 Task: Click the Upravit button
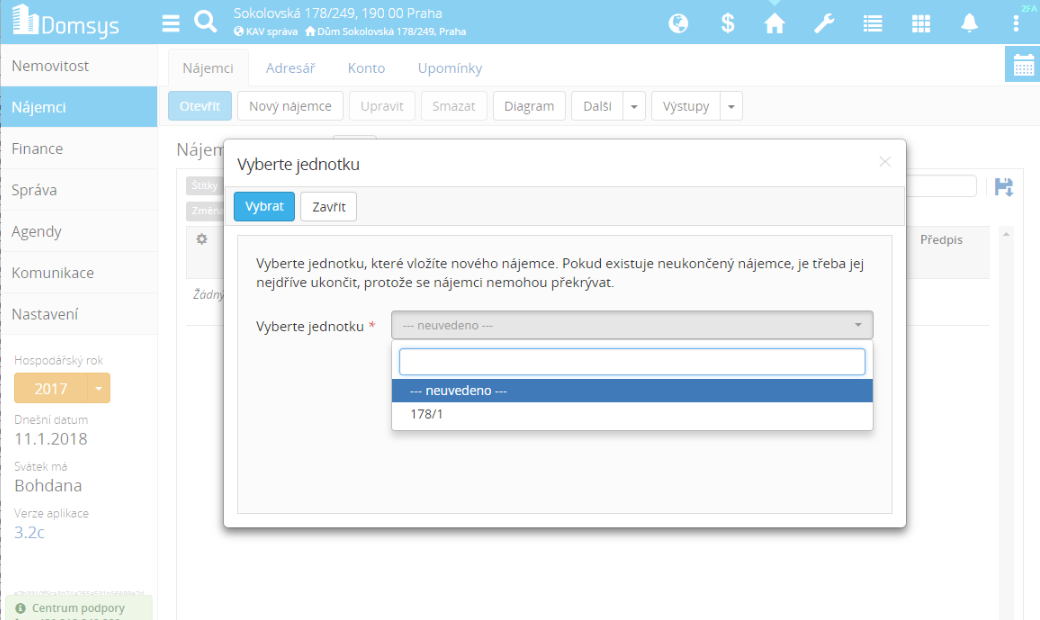381,106
